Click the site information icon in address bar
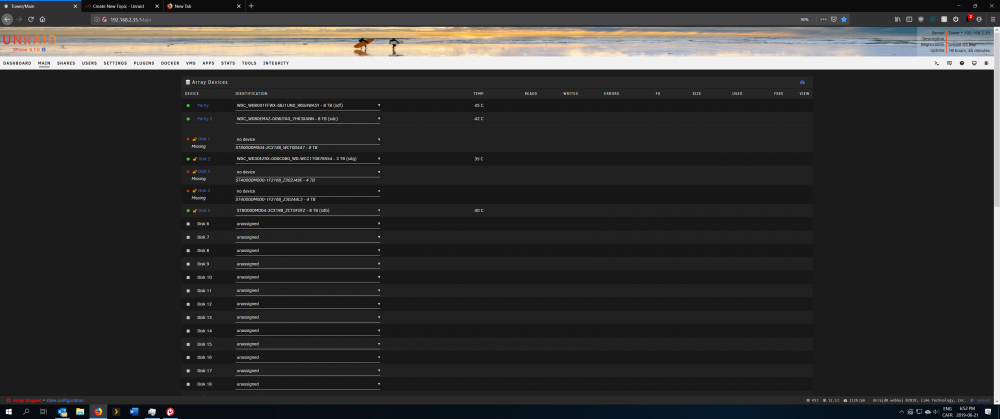 coord(98,19)
